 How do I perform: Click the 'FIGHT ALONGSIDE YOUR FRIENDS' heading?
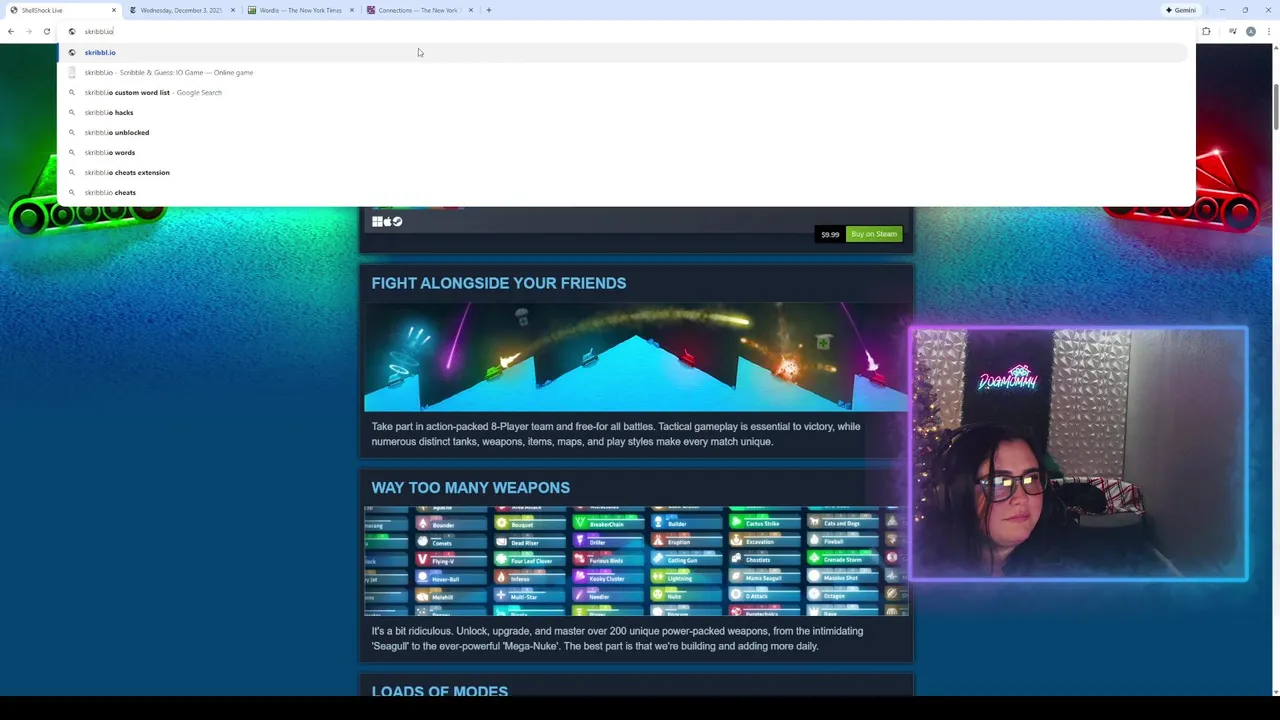click(498, 283)
